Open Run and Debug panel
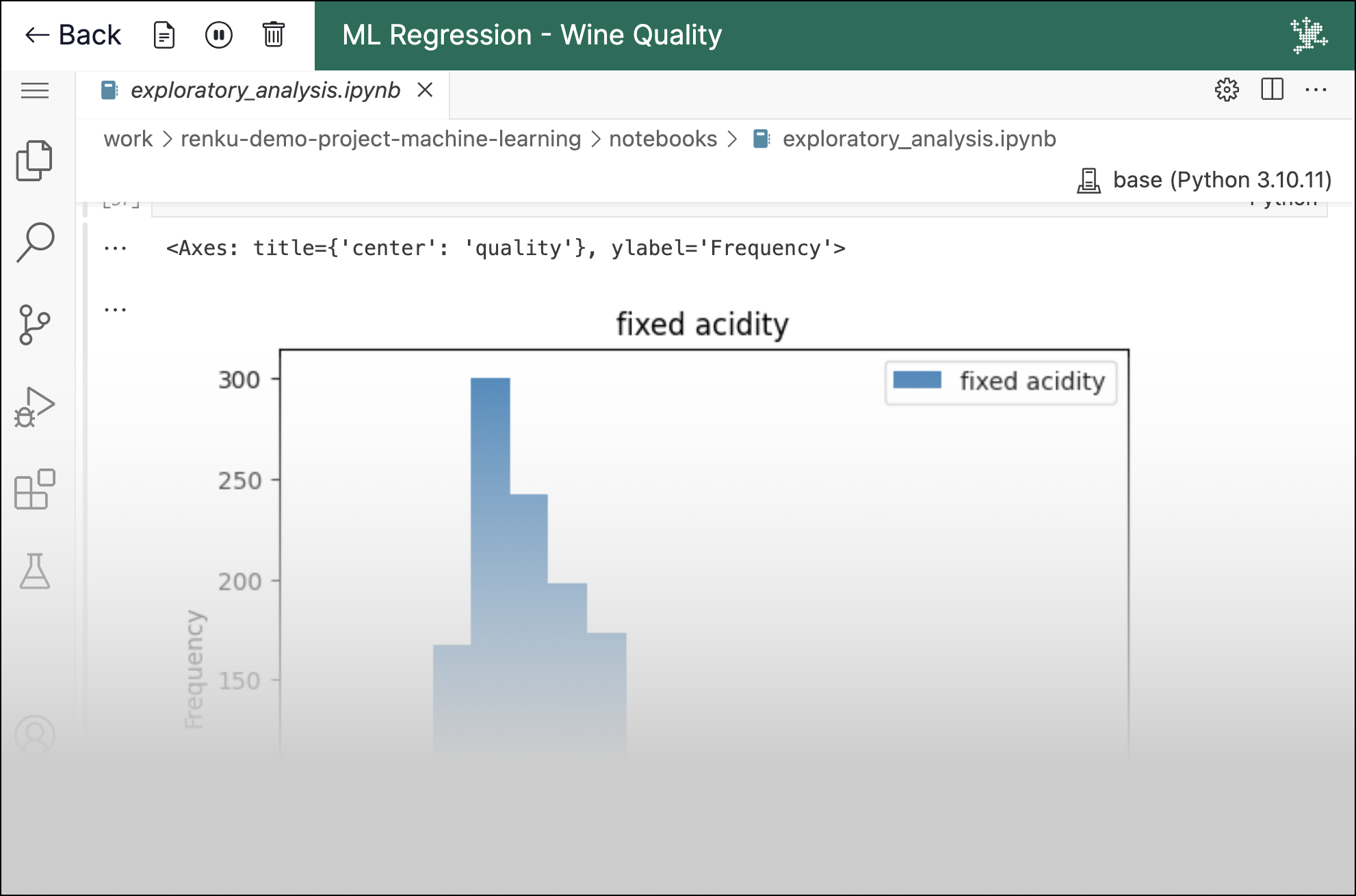Image resolution: width=1356 pixels, height=896 pixels. point(35,407)
